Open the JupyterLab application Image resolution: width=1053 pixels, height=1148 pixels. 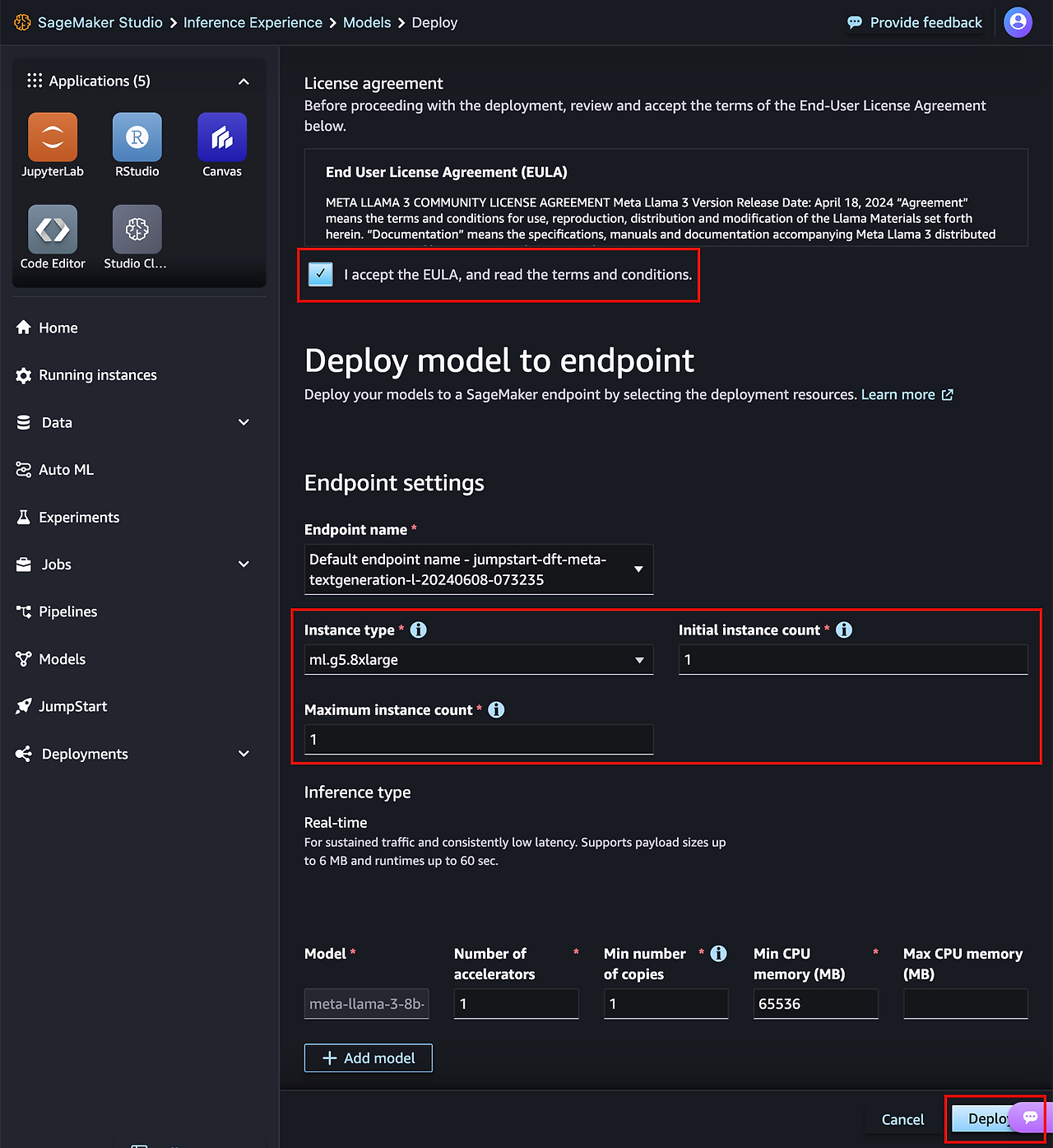[53, 137]
